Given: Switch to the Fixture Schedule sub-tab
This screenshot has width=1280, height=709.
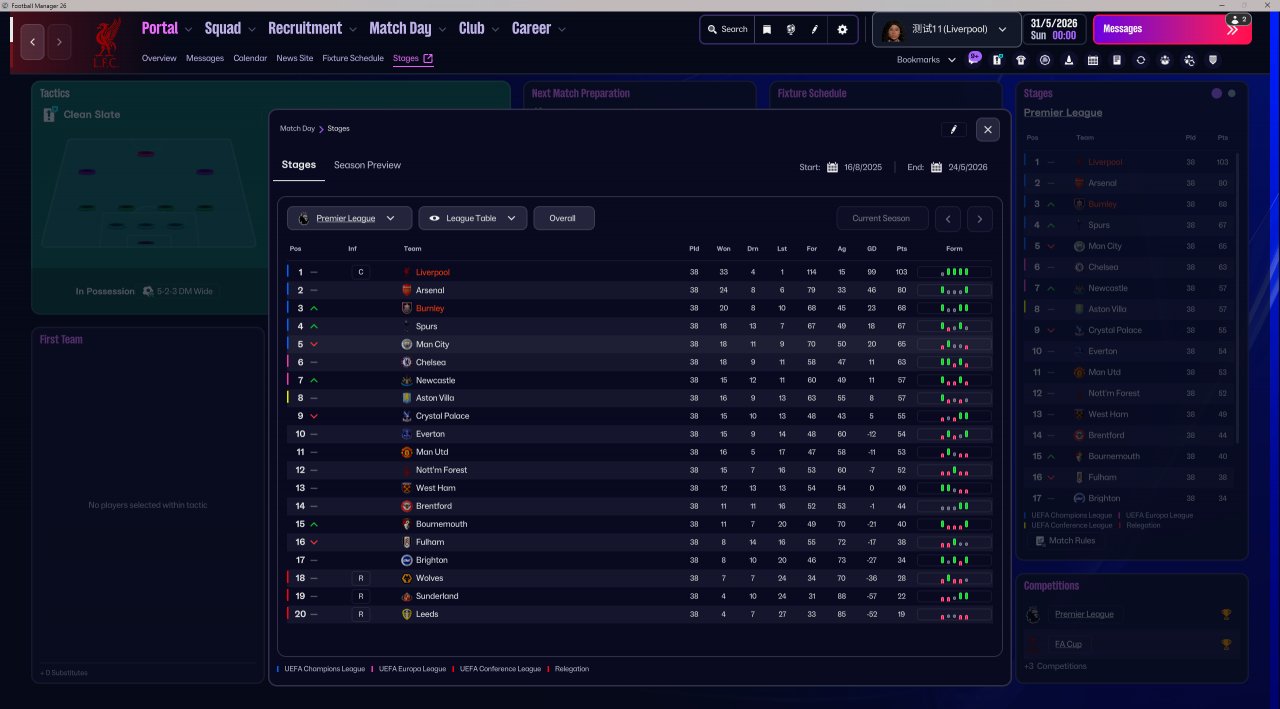Looking at the screenshot, I should click(353, 58).
